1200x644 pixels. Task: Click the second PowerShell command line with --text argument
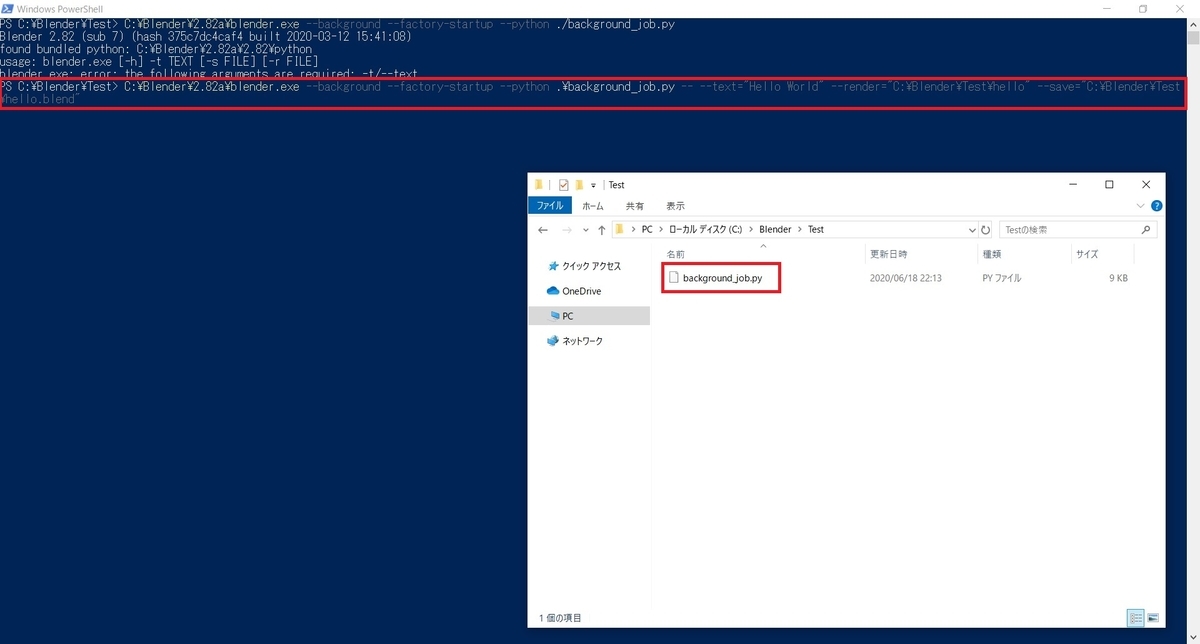pyautogui.click(x=591, y=93)
